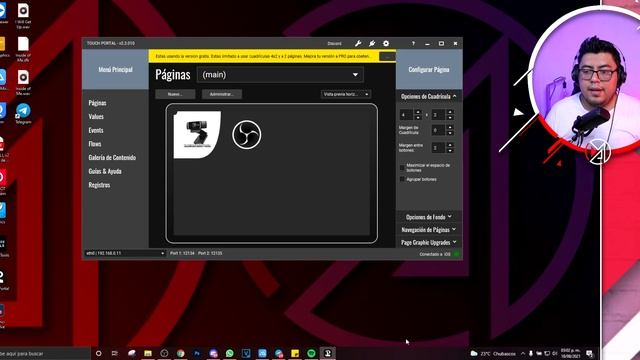640x360 pixels.
Task: Open Guías & Ayuda in the sidebar
Action: coord(105,171)
